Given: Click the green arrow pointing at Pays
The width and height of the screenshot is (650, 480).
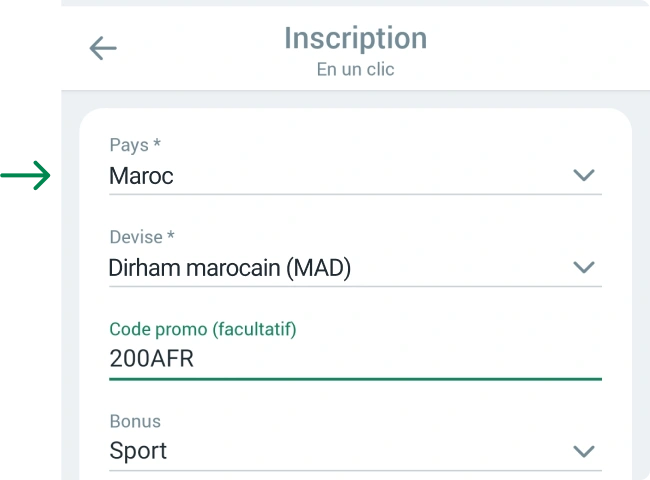Looking at the screenshot, I should coord(27,177).
